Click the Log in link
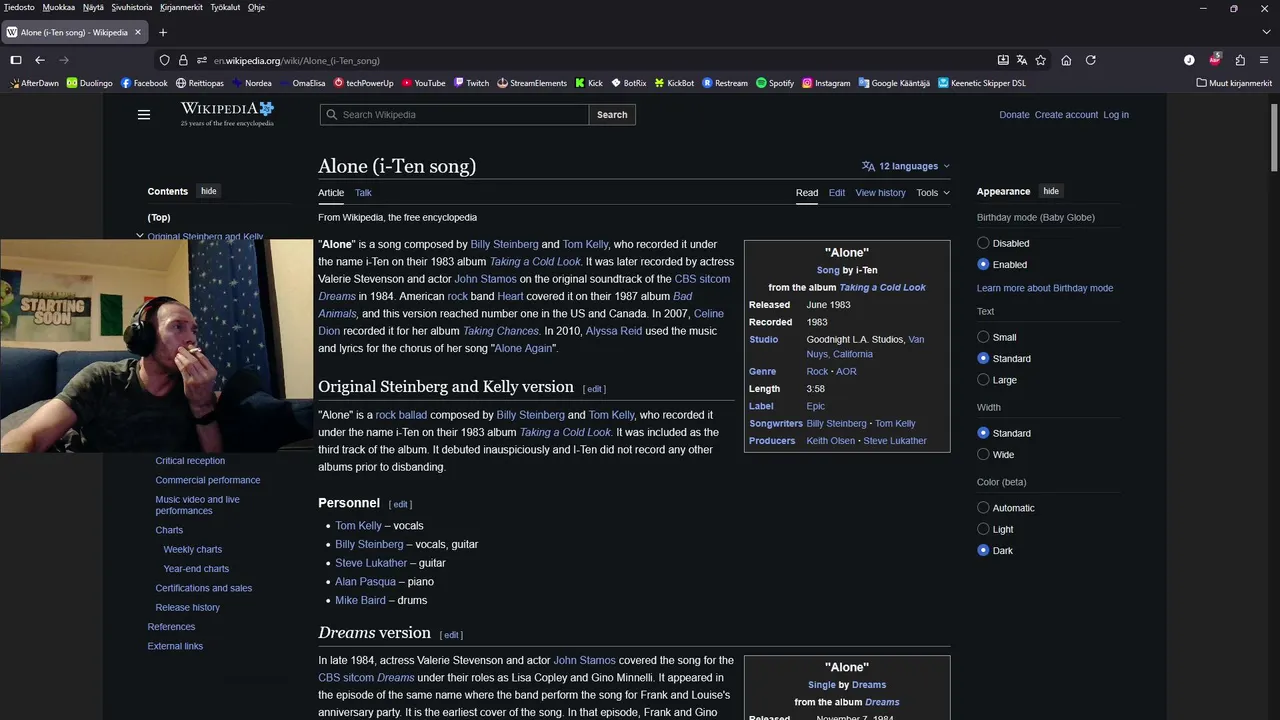1280x720 pixels. 1116,115
